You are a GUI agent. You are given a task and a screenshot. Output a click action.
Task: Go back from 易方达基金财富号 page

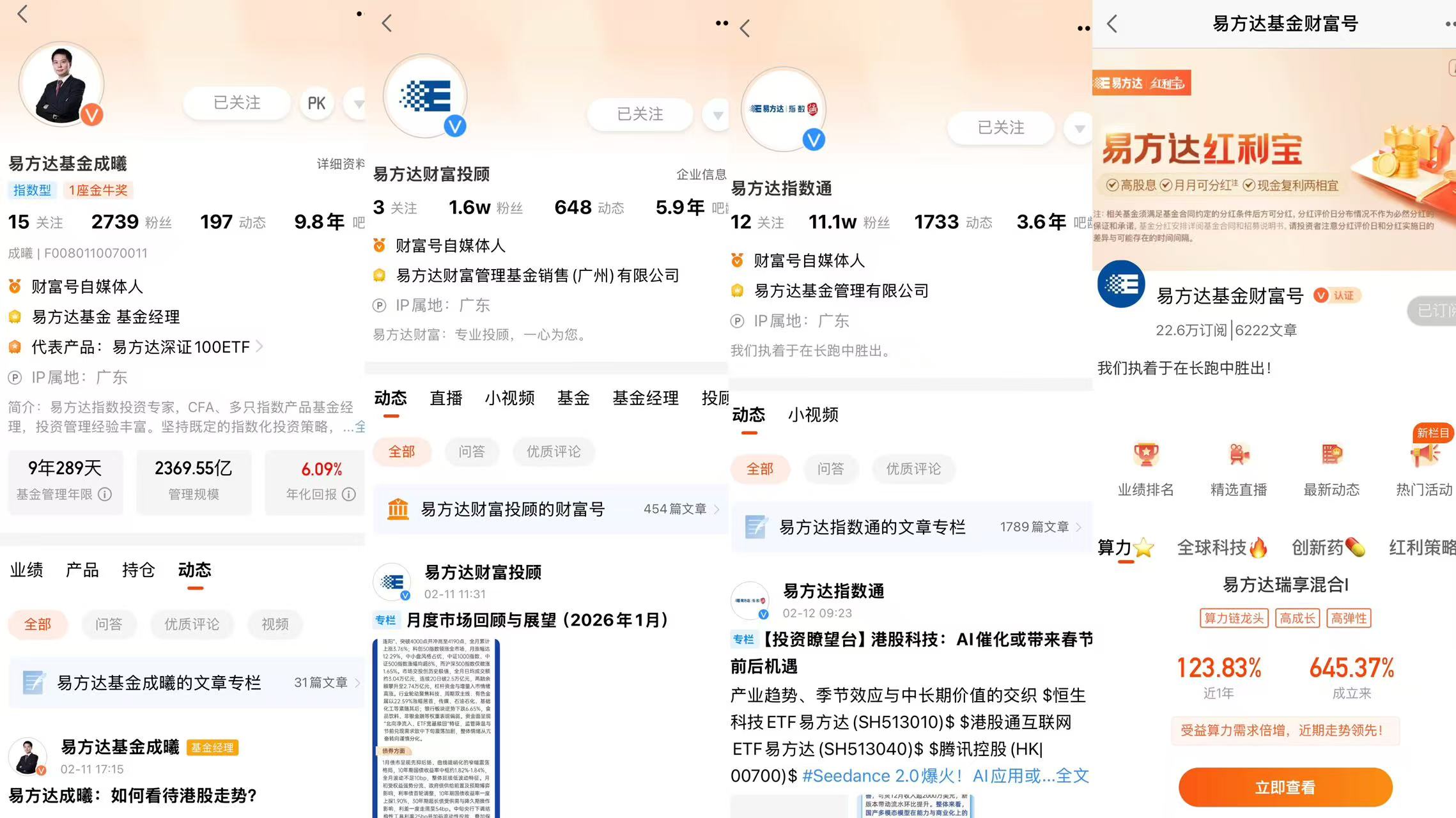coord(1113,24)
